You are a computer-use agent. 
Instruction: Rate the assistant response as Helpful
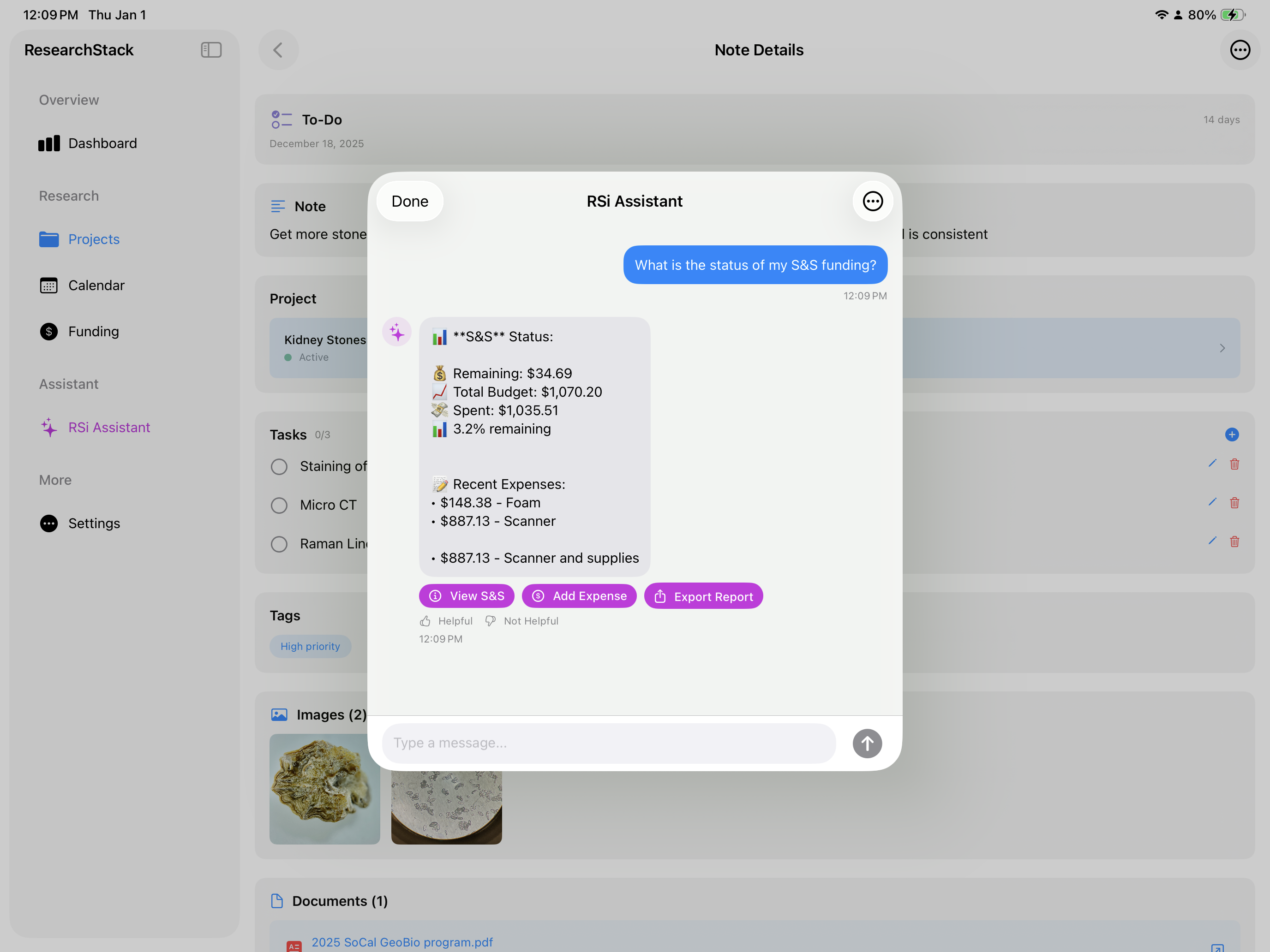coord(446,620)
